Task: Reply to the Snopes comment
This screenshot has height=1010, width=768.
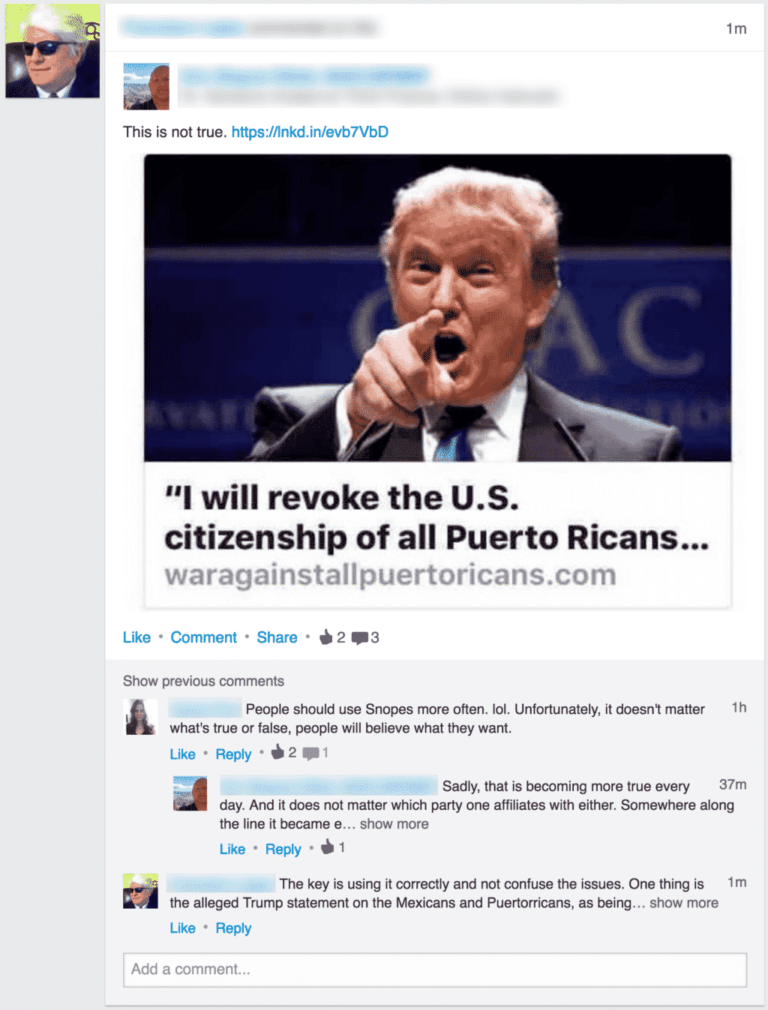Action: 233,754
